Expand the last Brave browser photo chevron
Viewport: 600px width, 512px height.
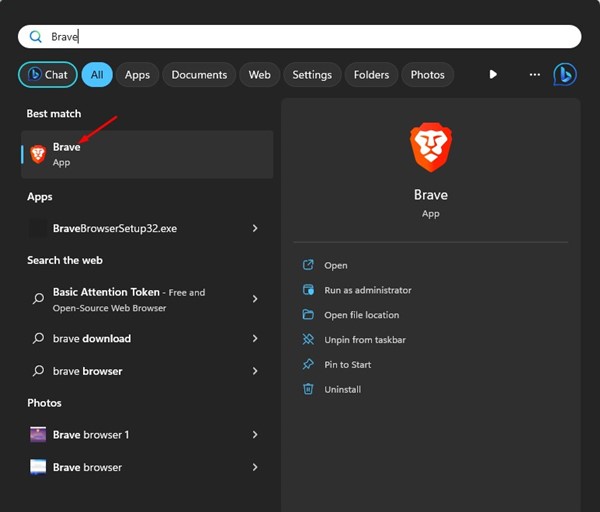tap(255, 467)
